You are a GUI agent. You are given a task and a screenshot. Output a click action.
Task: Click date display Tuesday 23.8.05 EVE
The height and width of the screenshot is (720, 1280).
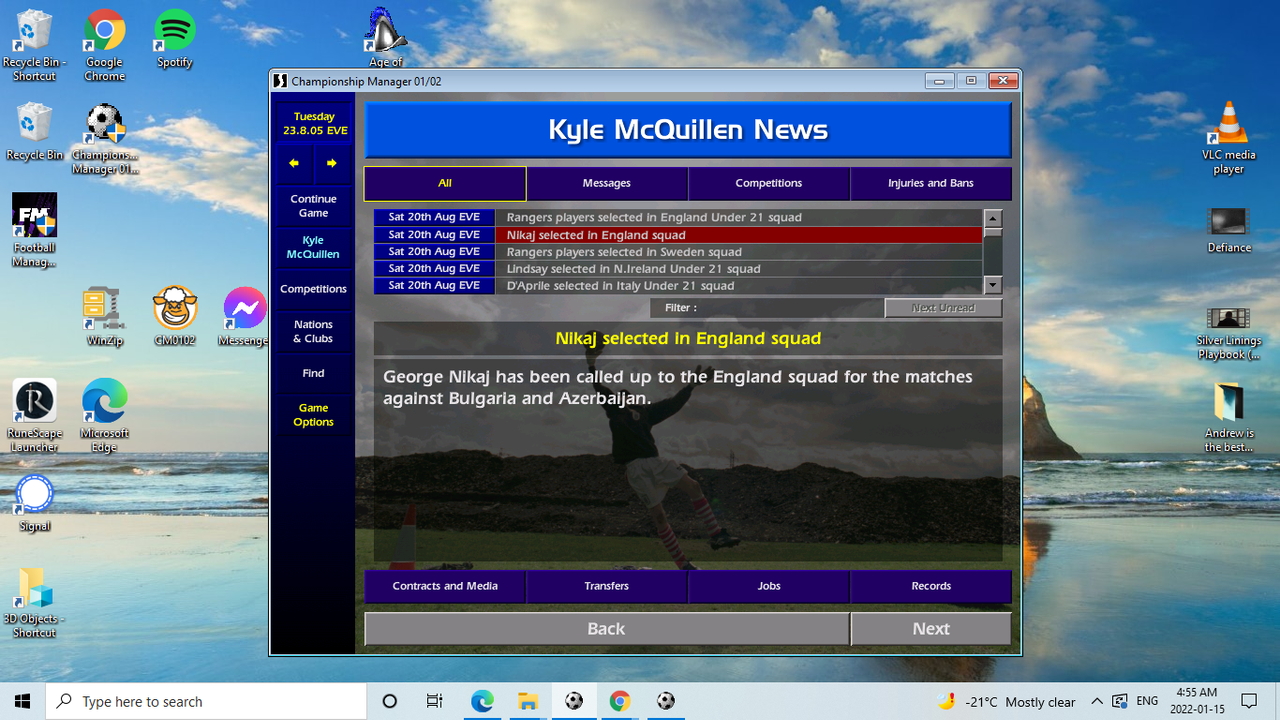click(x=314, y=124)
